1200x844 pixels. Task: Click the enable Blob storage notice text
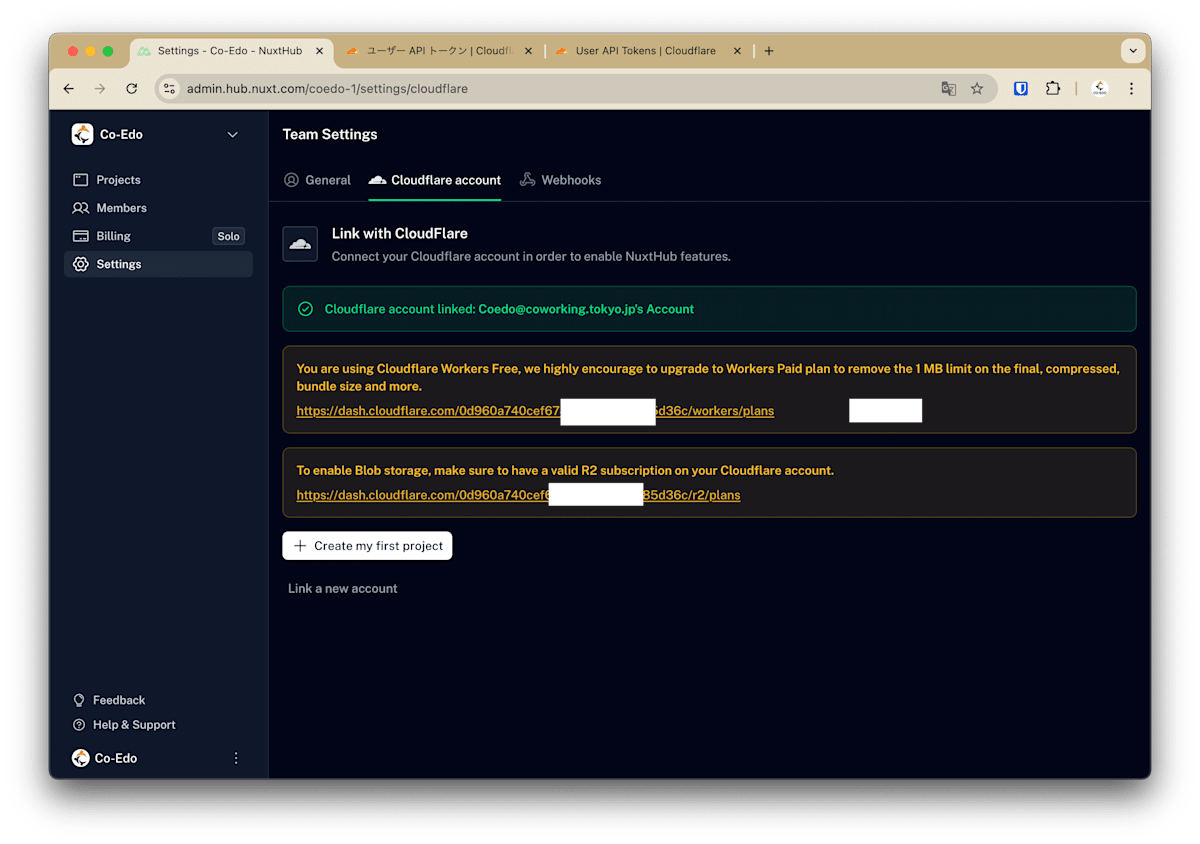tap(565, 470)
